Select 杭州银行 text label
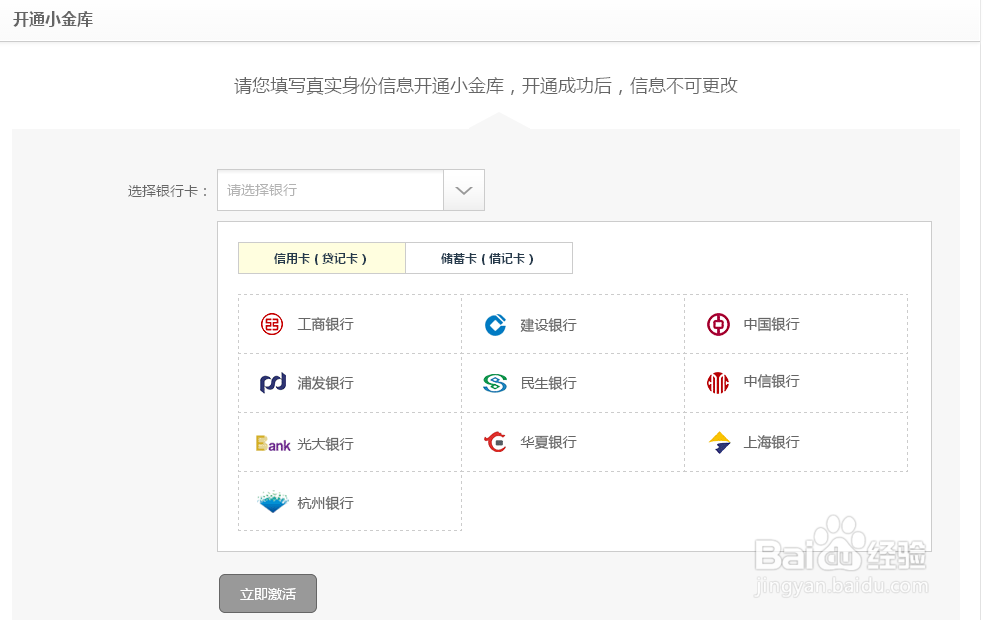983x620 pixels. [325, 503]
